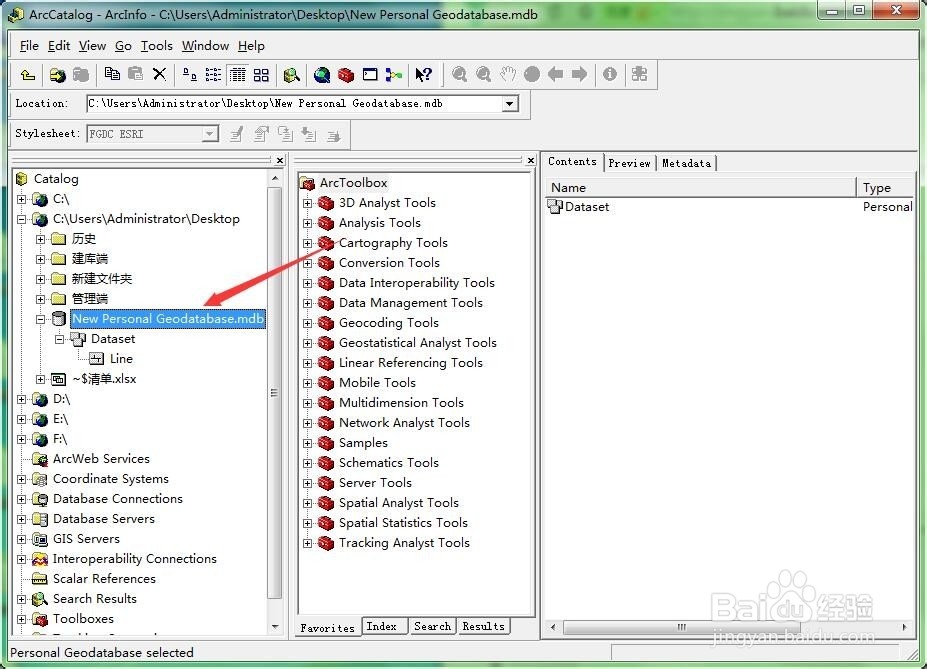Image resolution: width=927 pixels, height=669 pixels.
Task: Click the Paste toolbar icon
Action: tap(135, 74)
